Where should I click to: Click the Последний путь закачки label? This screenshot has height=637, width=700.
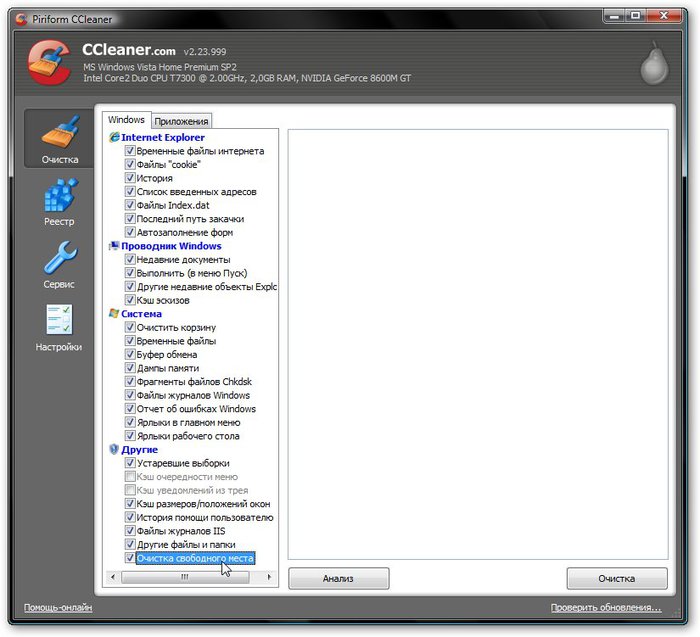point(190,219)
